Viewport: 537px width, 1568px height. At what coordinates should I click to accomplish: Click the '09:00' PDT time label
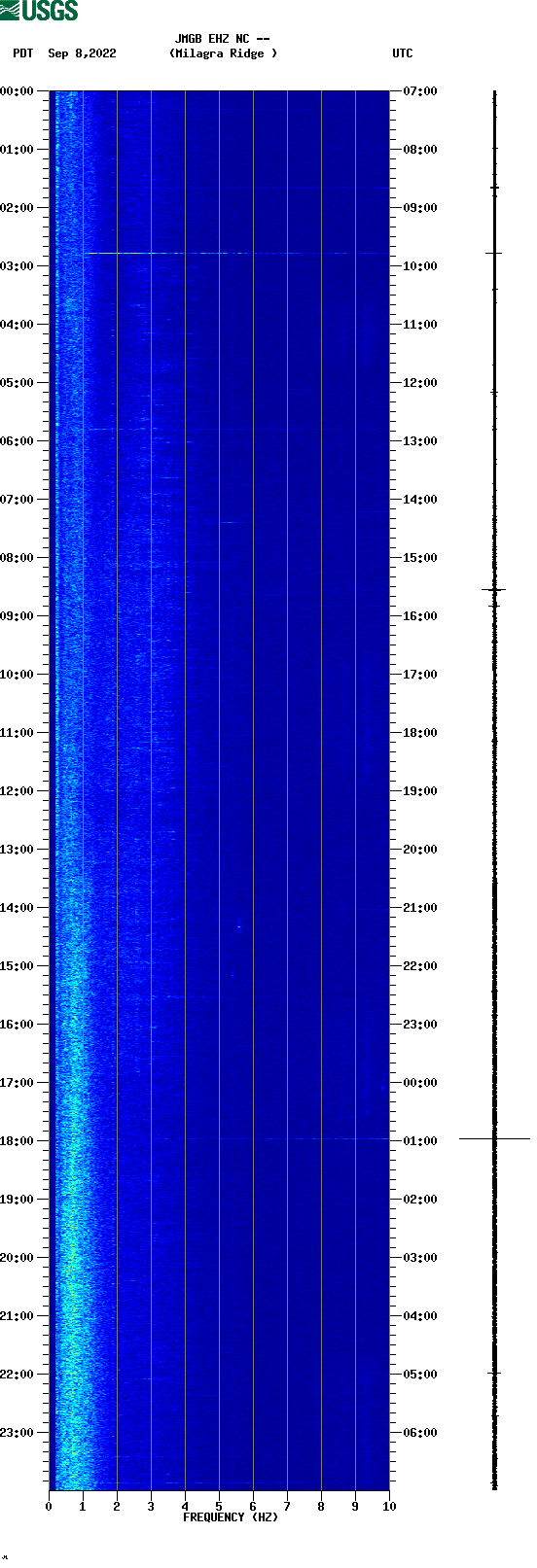click(x=18, y=616)
